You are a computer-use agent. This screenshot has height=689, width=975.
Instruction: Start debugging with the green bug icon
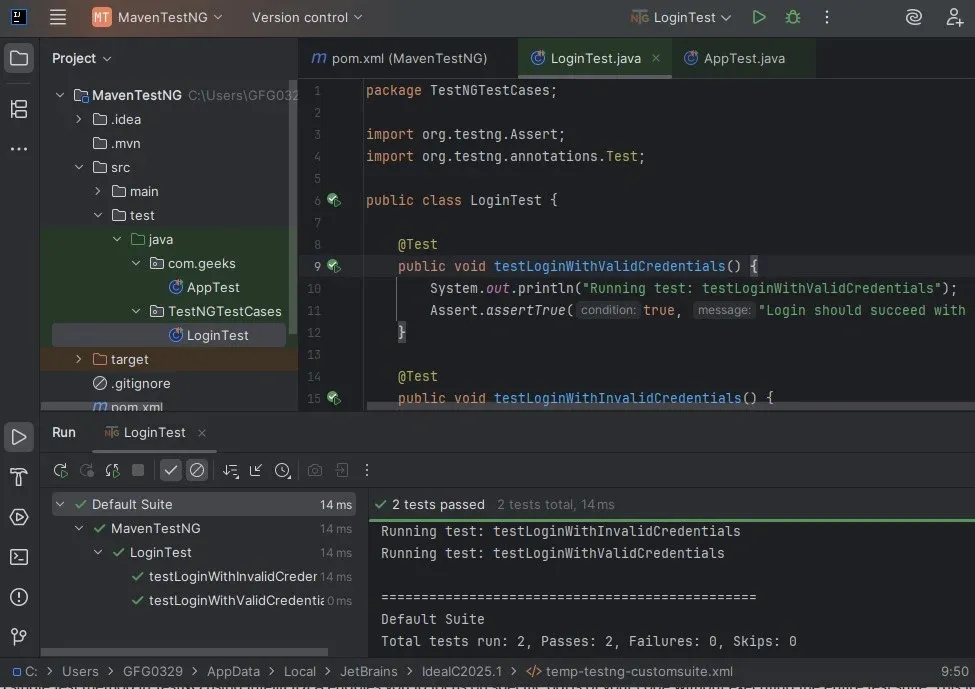[793, 17]
